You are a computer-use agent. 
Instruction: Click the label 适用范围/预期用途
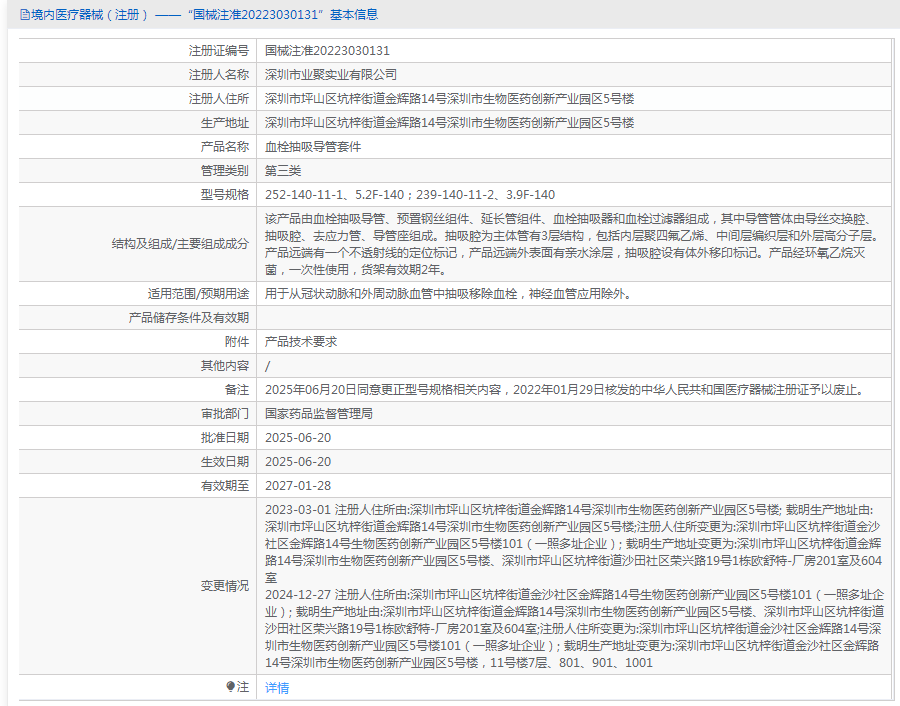point(198,294)
